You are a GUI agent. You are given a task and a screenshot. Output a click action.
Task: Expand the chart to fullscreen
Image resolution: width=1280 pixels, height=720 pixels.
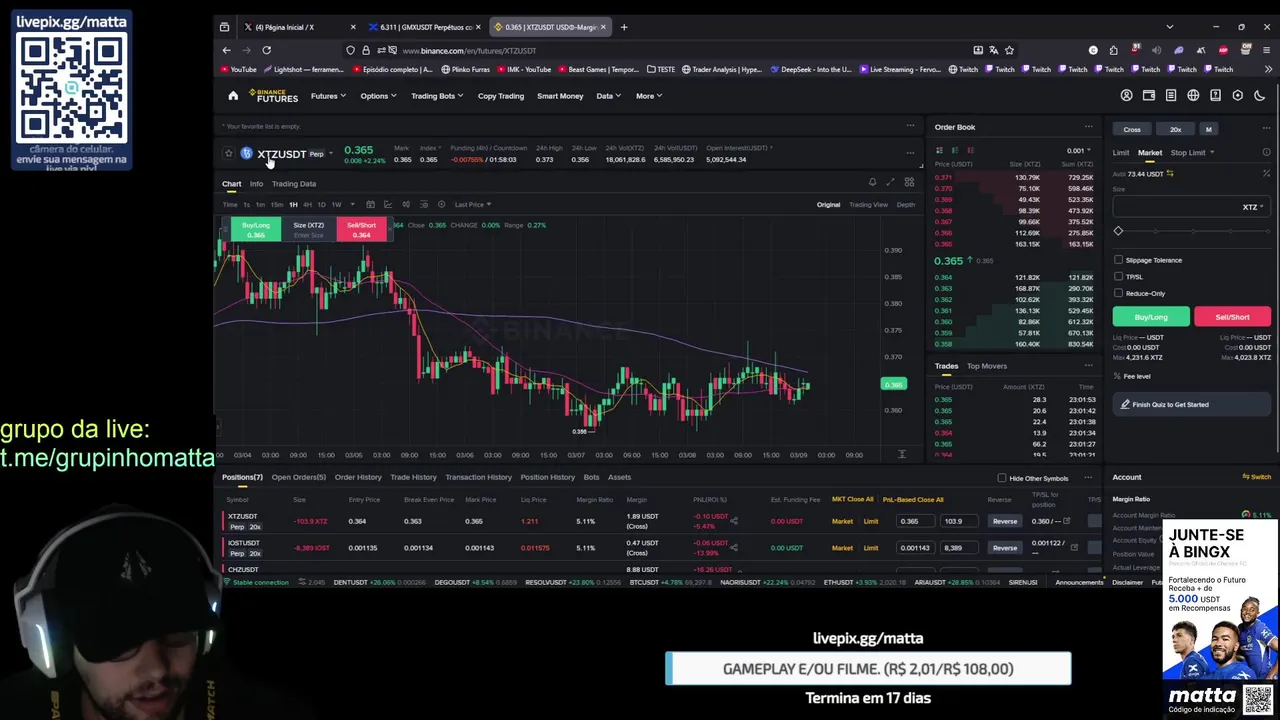pos(890,182)
